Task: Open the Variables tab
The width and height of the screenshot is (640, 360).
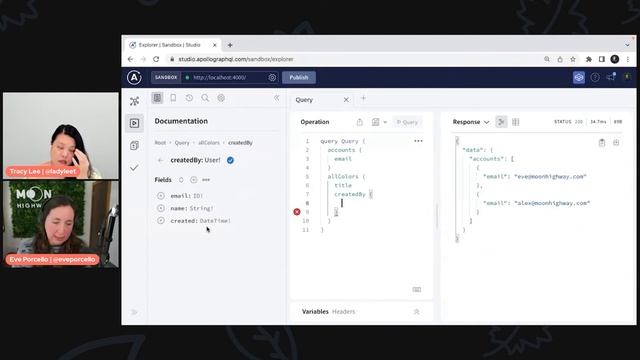Action: tap(315, 311)
